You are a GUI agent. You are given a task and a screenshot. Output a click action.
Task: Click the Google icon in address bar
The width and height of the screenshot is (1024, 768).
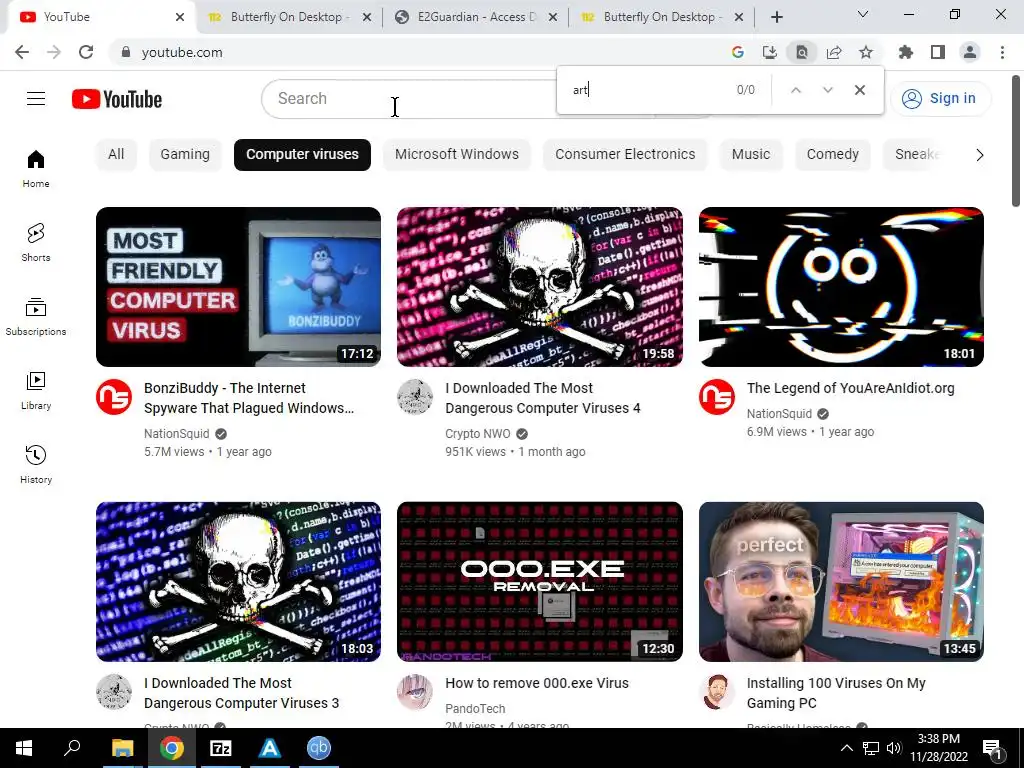point(738,52)
